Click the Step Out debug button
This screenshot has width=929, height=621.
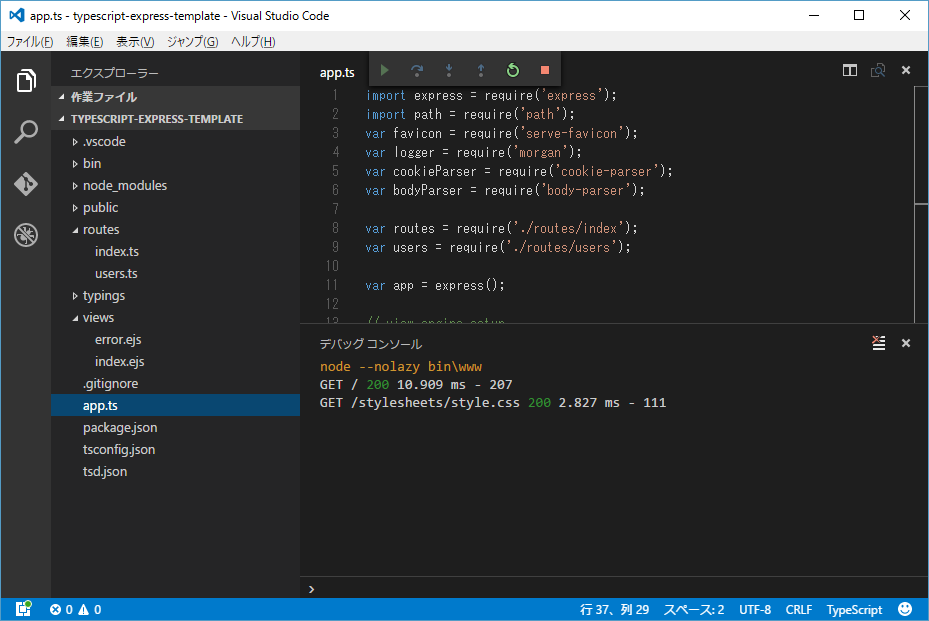tap(480, 71)
